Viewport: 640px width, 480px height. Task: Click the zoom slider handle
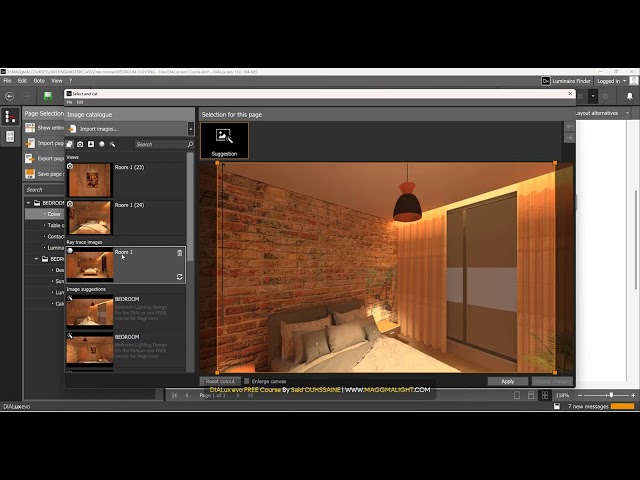click(x=611, y=395)
